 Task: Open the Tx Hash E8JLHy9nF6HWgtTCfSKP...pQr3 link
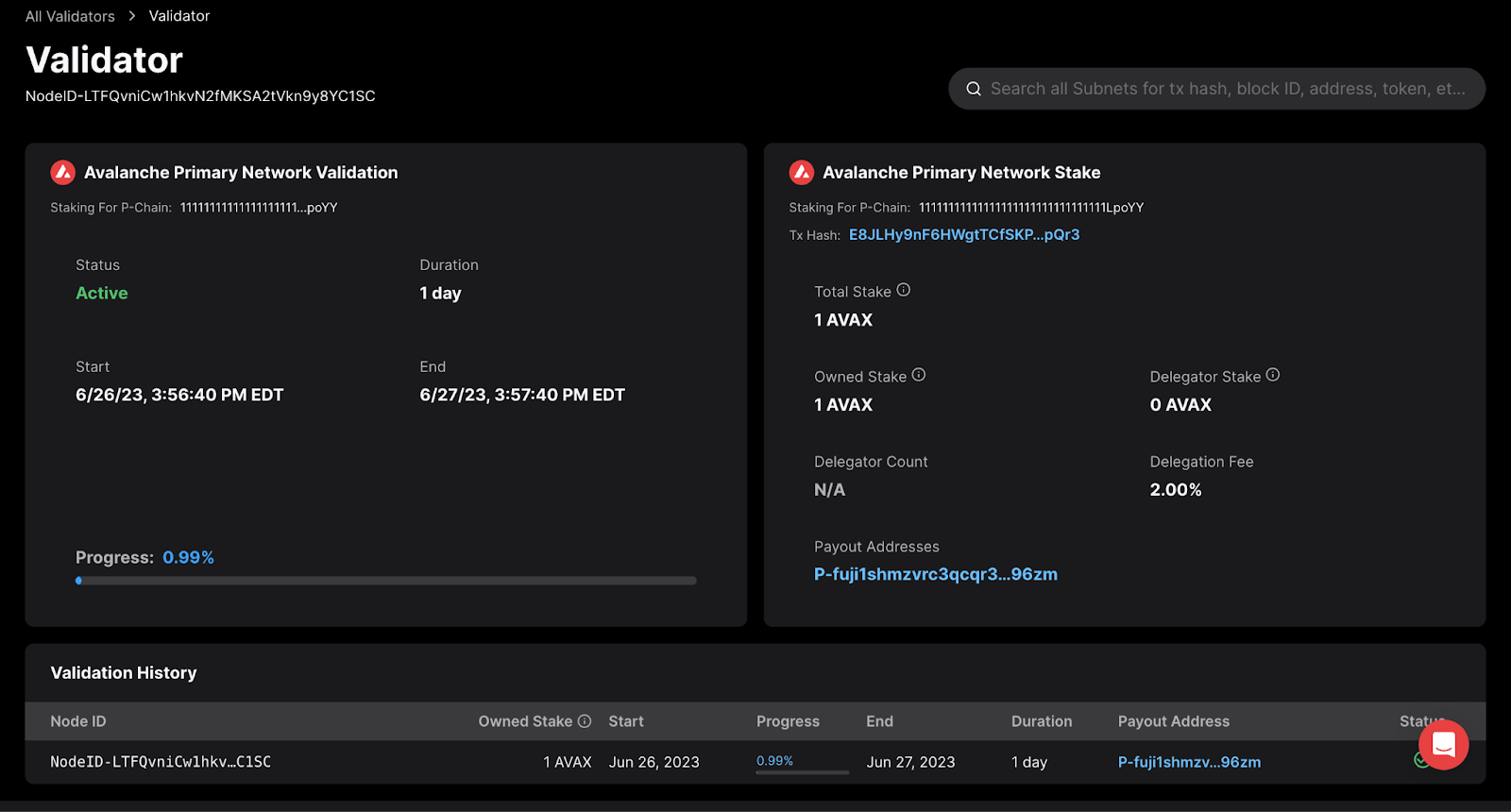tap(964, 234)
